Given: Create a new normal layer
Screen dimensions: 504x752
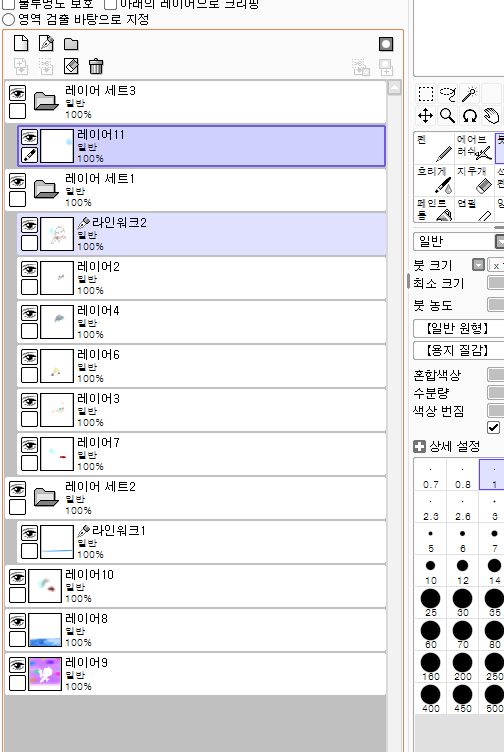Looking at the screenshot, I should [21, 44].
